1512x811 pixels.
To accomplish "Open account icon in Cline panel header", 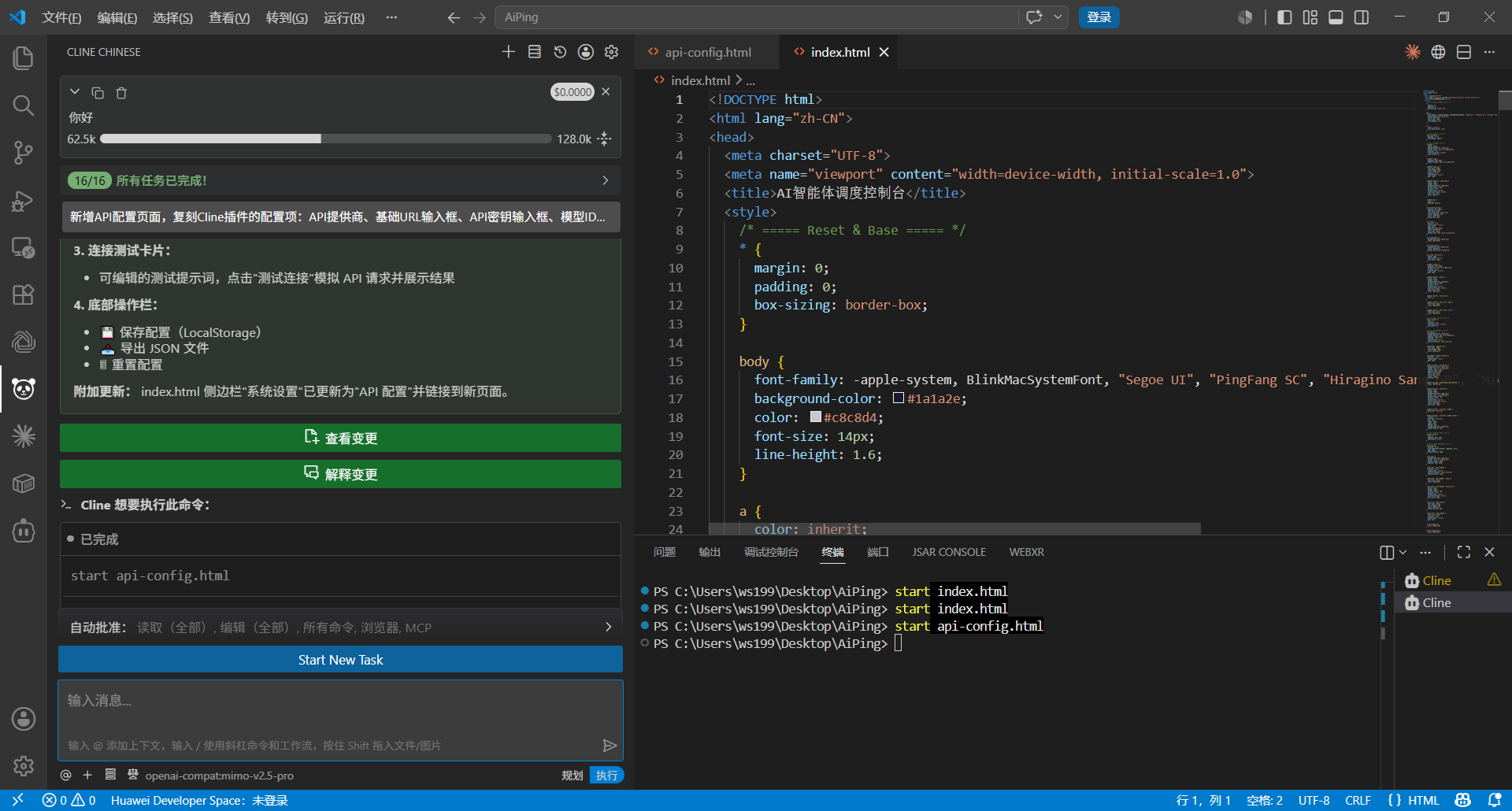I will [586, 52].
